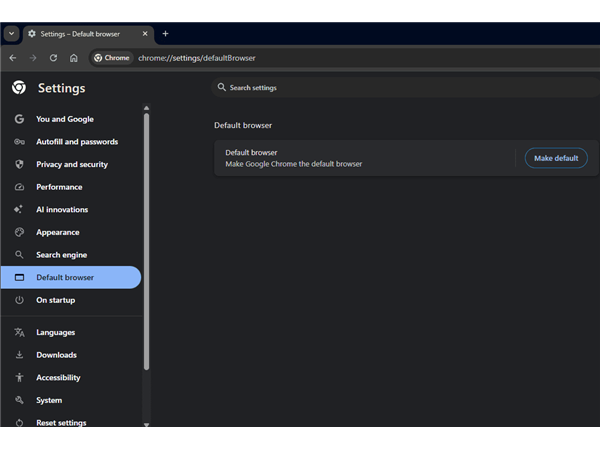Click the sparkle AI innovations icon
The width and height of the screenshot is (600, 450).
[18, 209]
